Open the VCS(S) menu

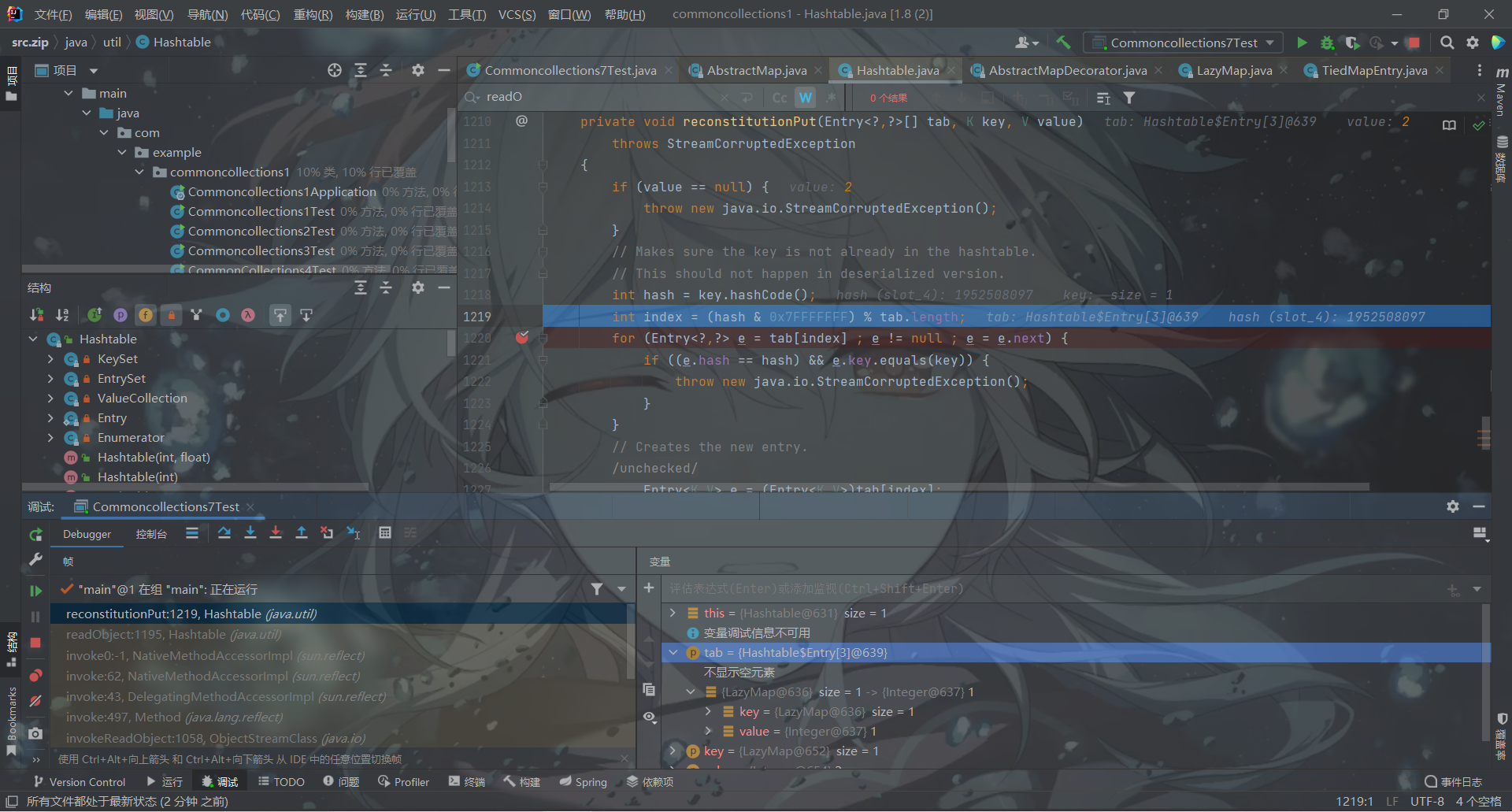517,14
